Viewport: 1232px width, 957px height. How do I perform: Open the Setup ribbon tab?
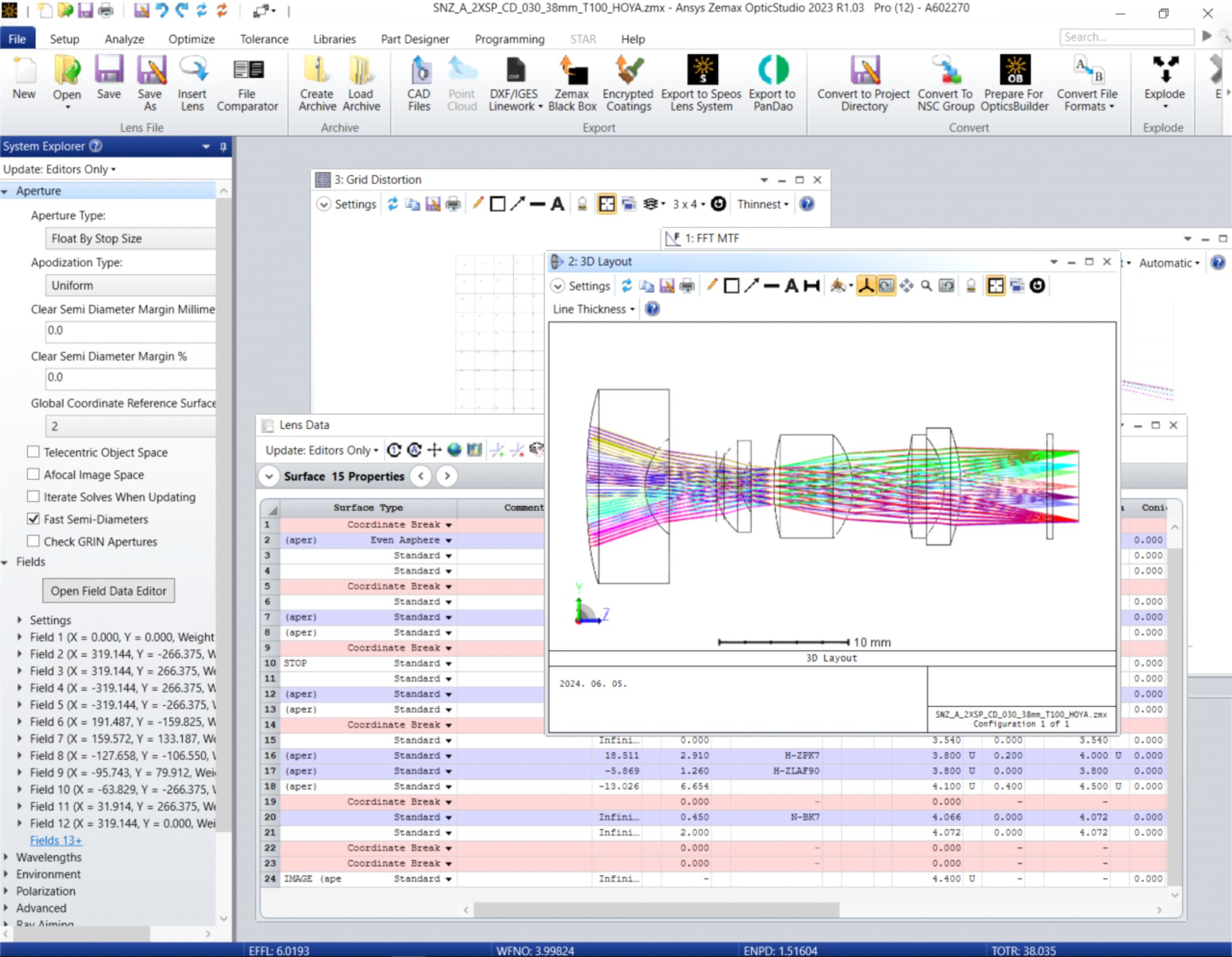64,39
